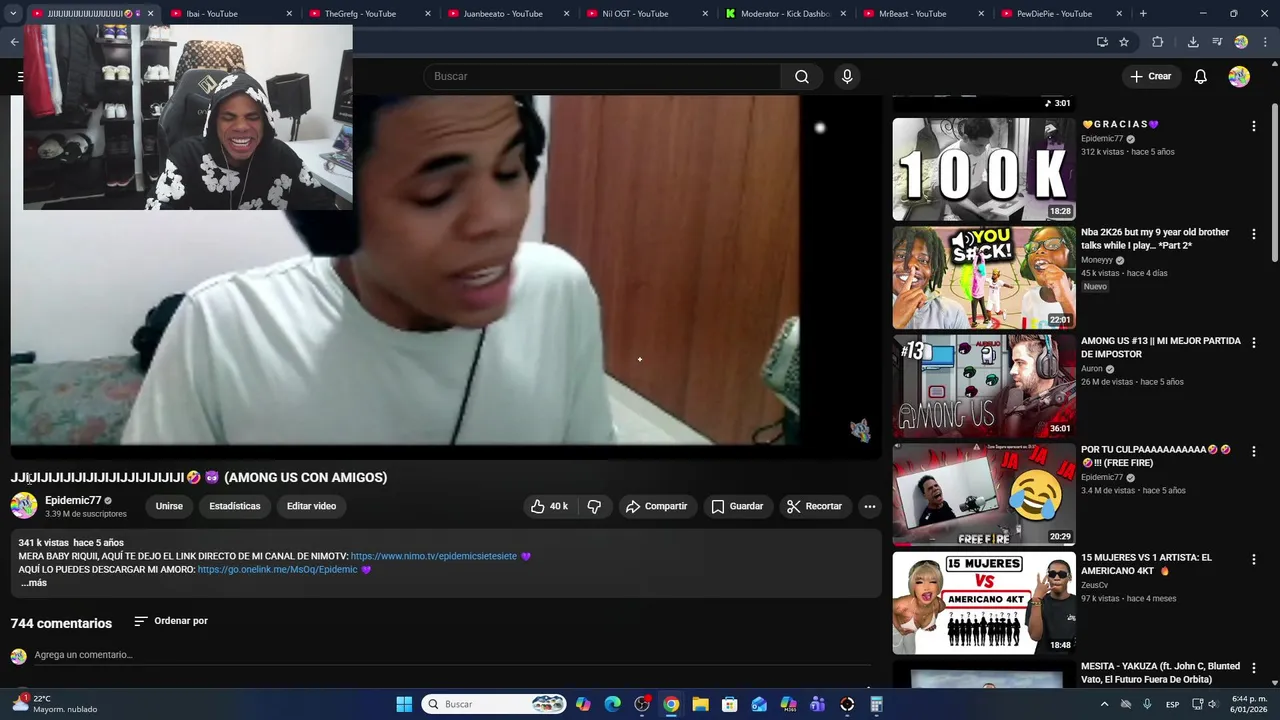The image size is (1280, 720).
Task: Open Moneyyy channel link in sidebar
Action: tap(1097, 260)
